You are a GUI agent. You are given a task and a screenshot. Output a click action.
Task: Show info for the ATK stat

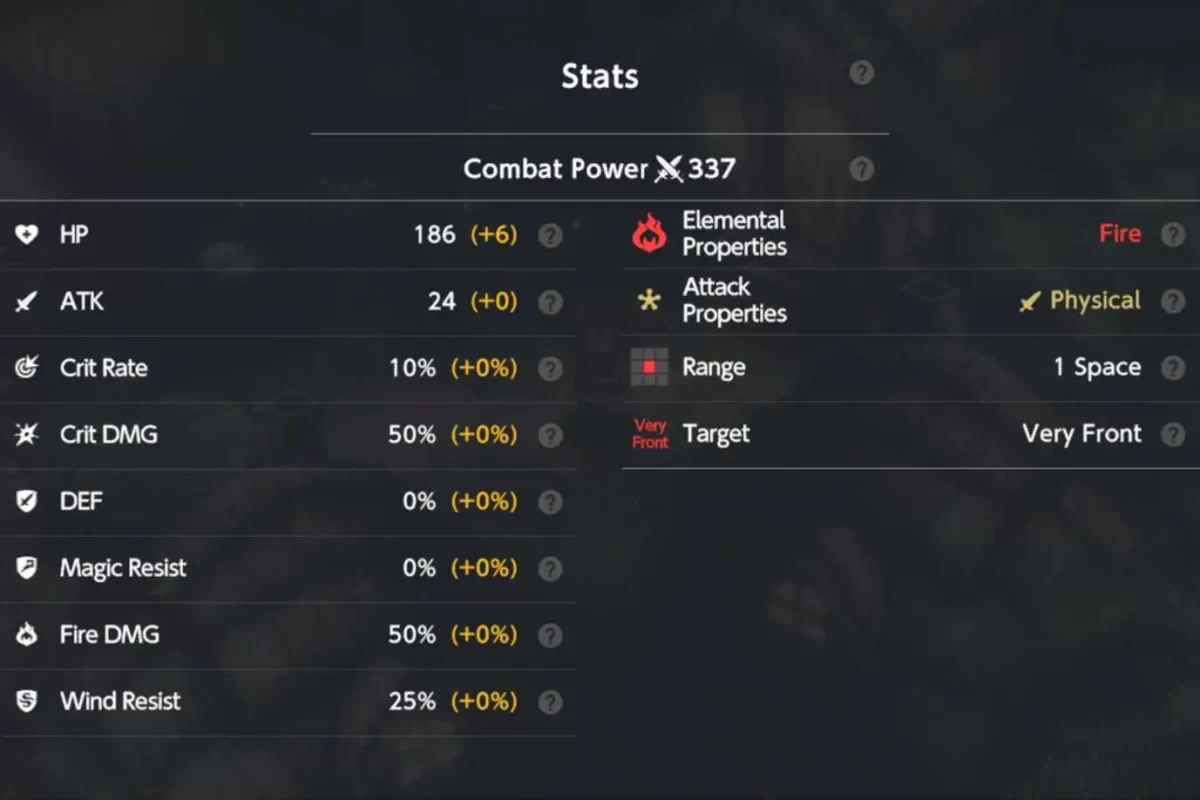[x=550, y=302]
